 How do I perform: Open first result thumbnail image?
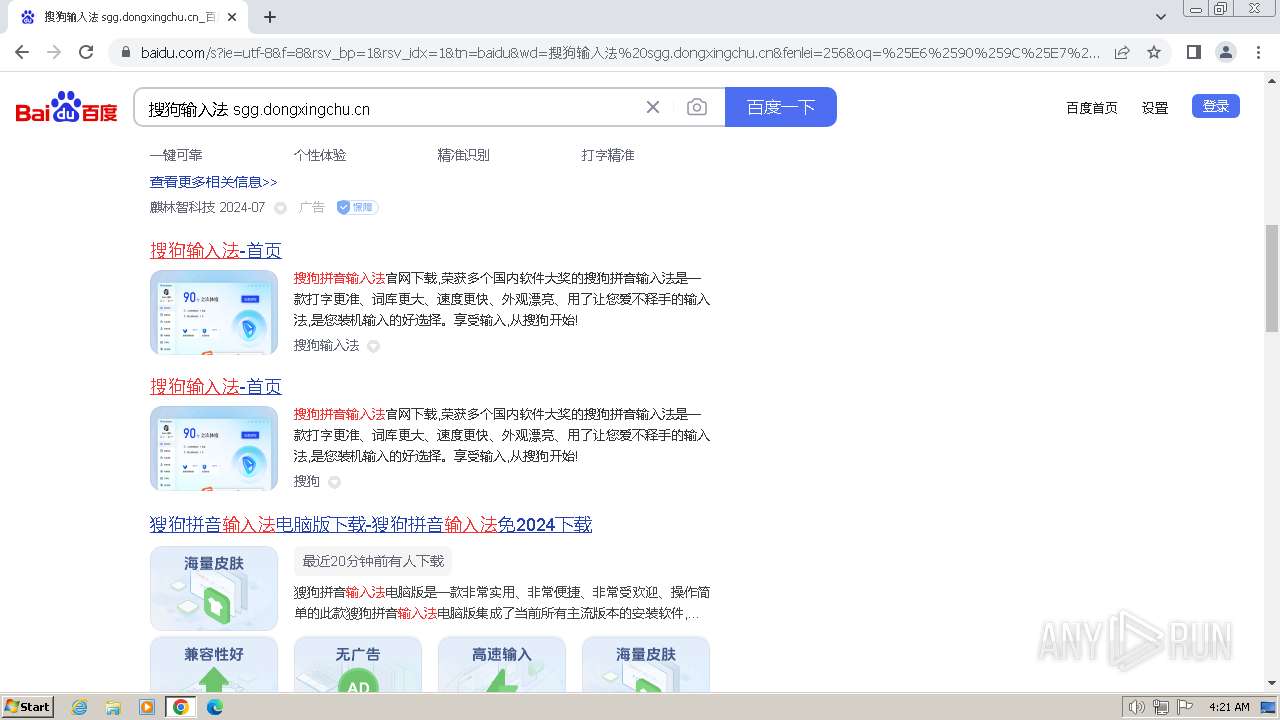[x=214, y=312]
